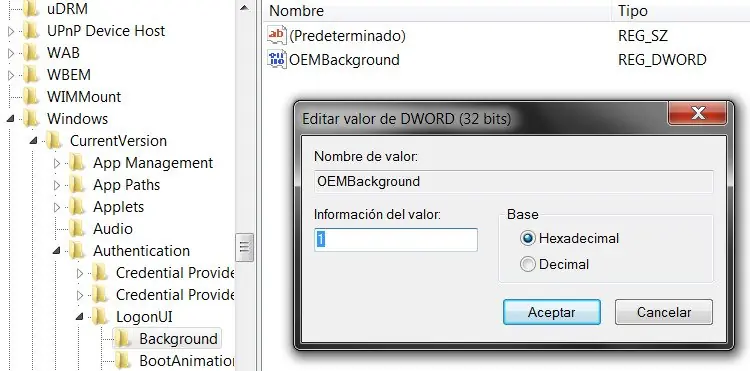750x371 pixels.
Task: Select the WBEM key label
Action: (68, 75)
